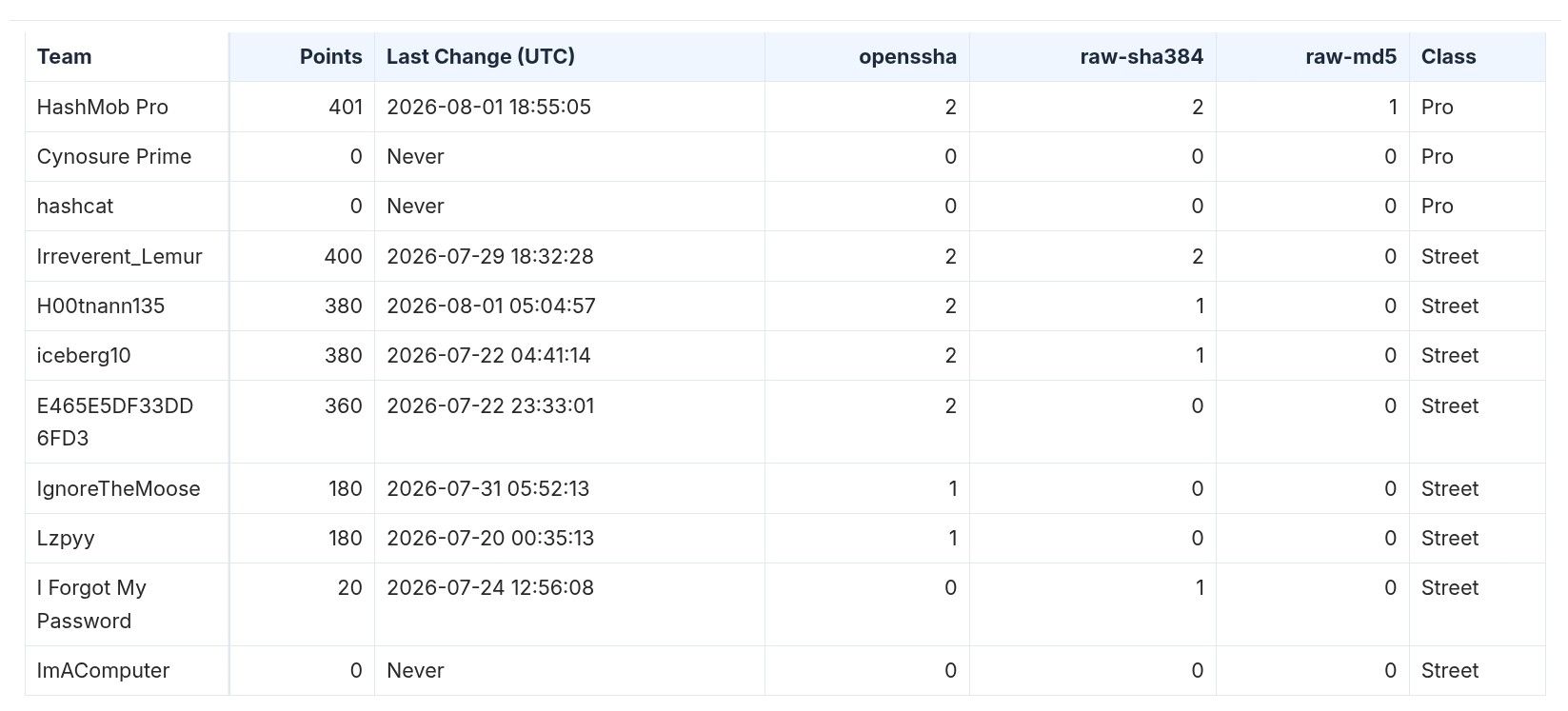Select the hashcat team name

tap(75, 206)
